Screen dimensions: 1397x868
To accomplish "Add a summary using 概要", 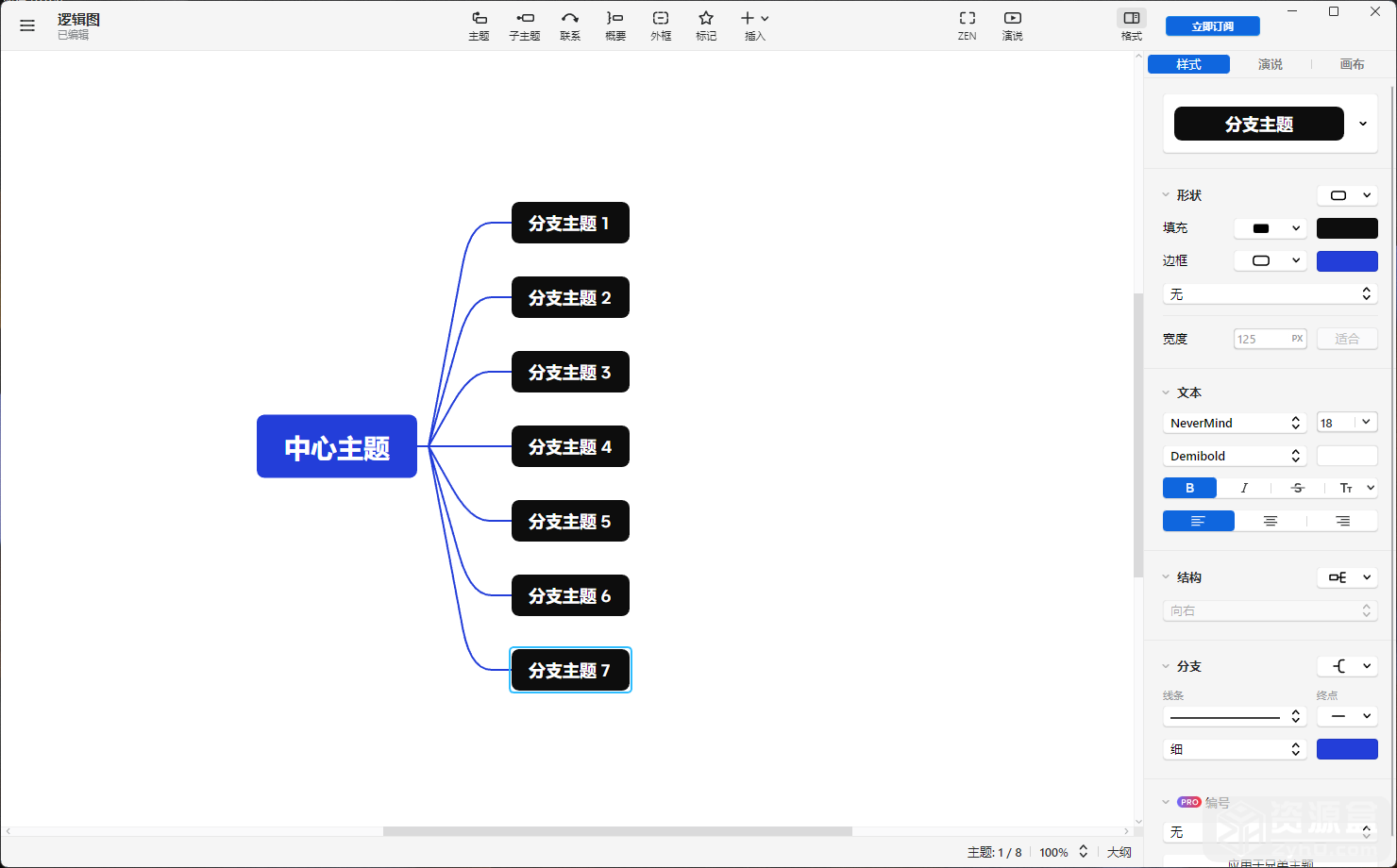I will tap(615, 25).
